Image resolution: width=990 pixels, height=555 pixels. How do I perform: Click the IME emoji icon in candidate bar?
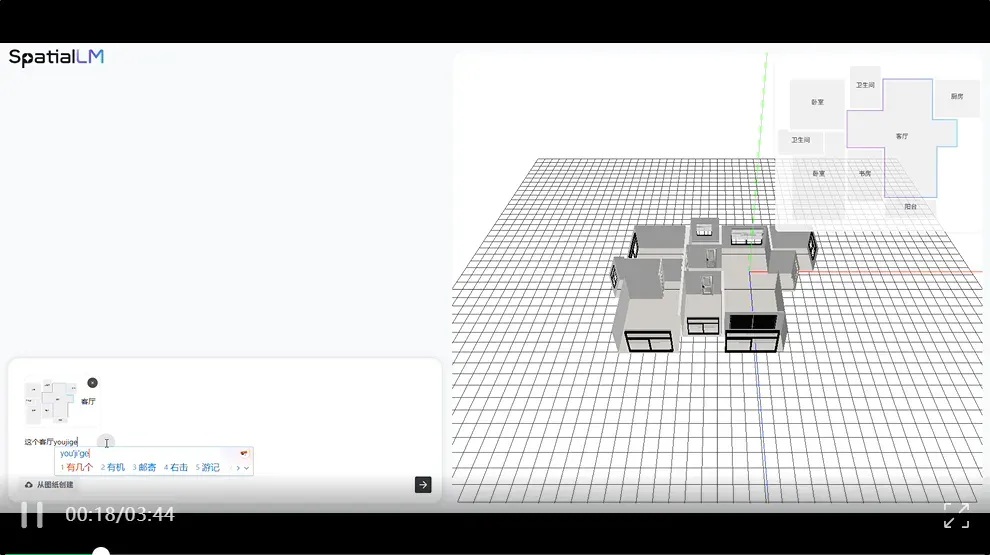pos(244,453)
